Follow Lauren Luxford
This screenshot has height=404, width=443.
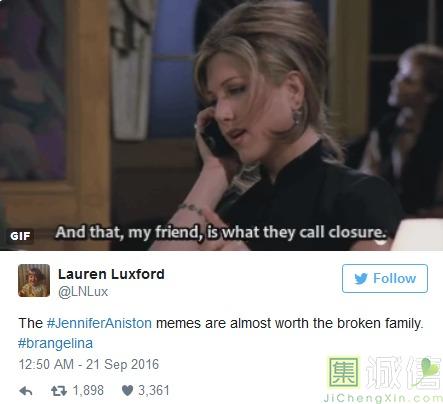[385, 279]
